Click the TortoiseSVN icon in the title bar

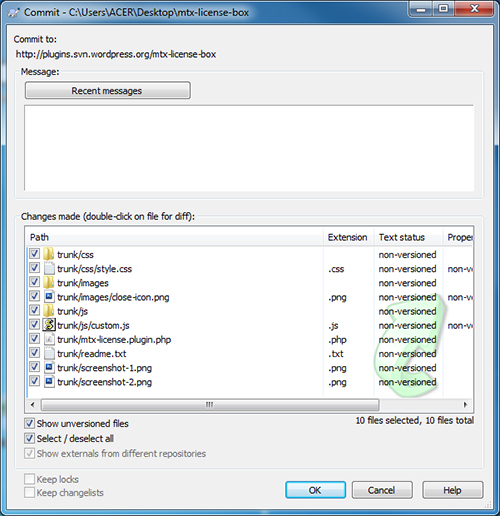point(14,13)
